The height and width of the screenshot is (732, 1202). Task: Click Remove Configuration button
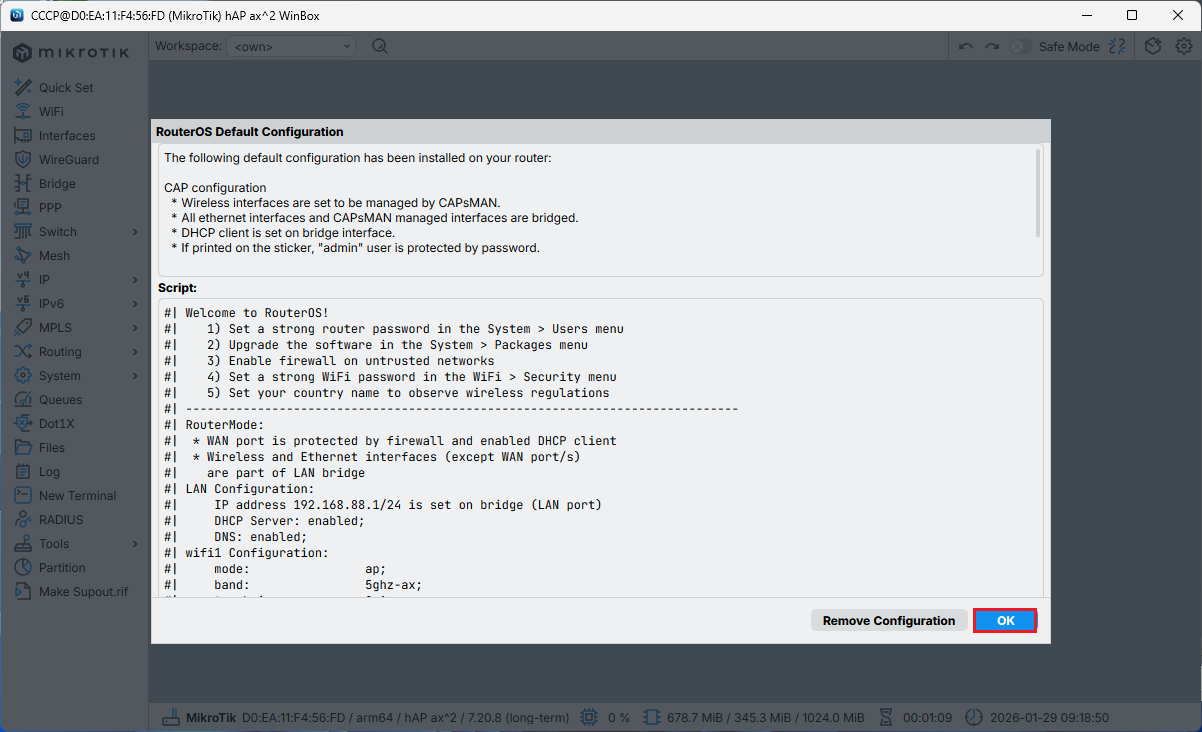(889, 621)
